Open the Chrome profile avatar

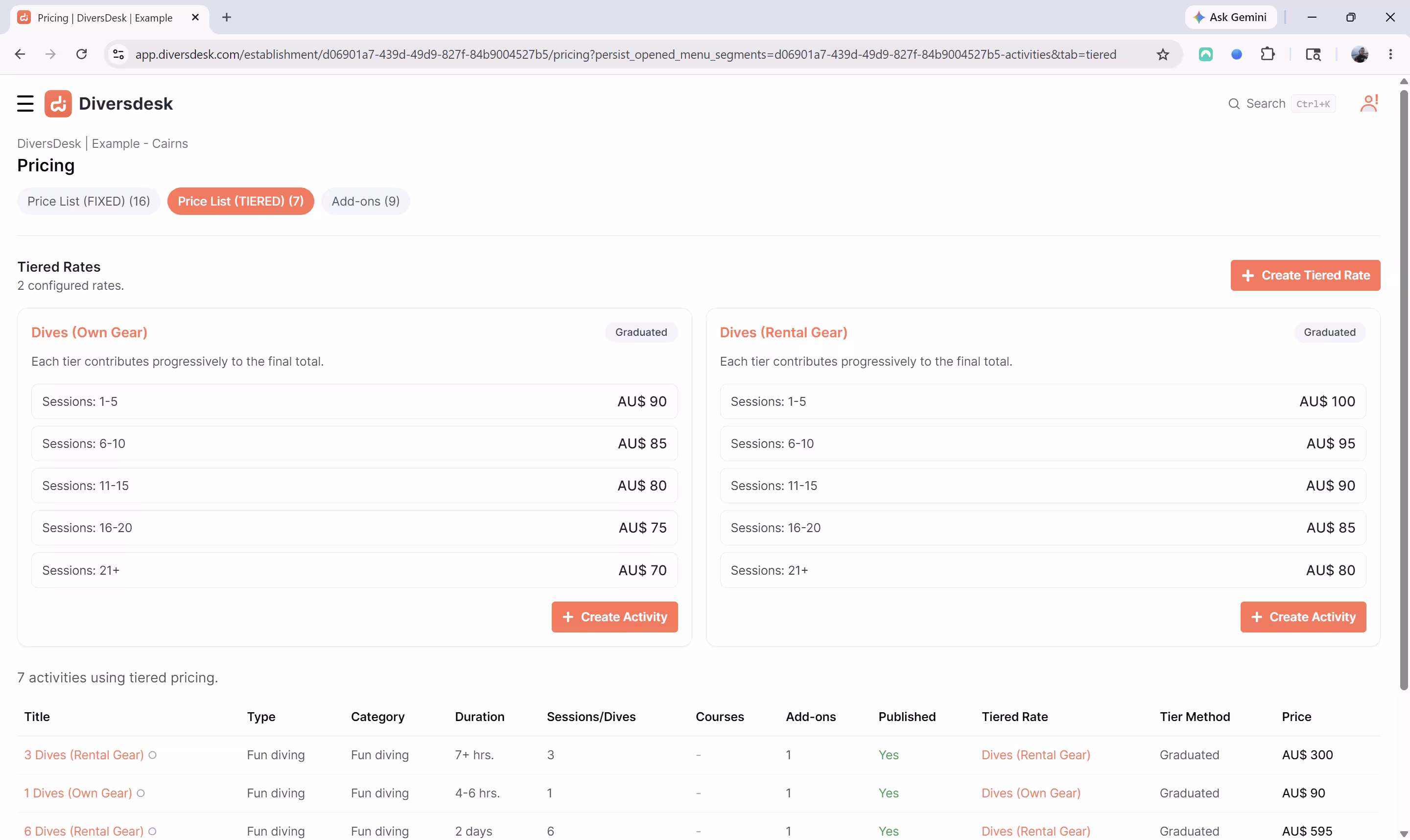point(1360,54)
